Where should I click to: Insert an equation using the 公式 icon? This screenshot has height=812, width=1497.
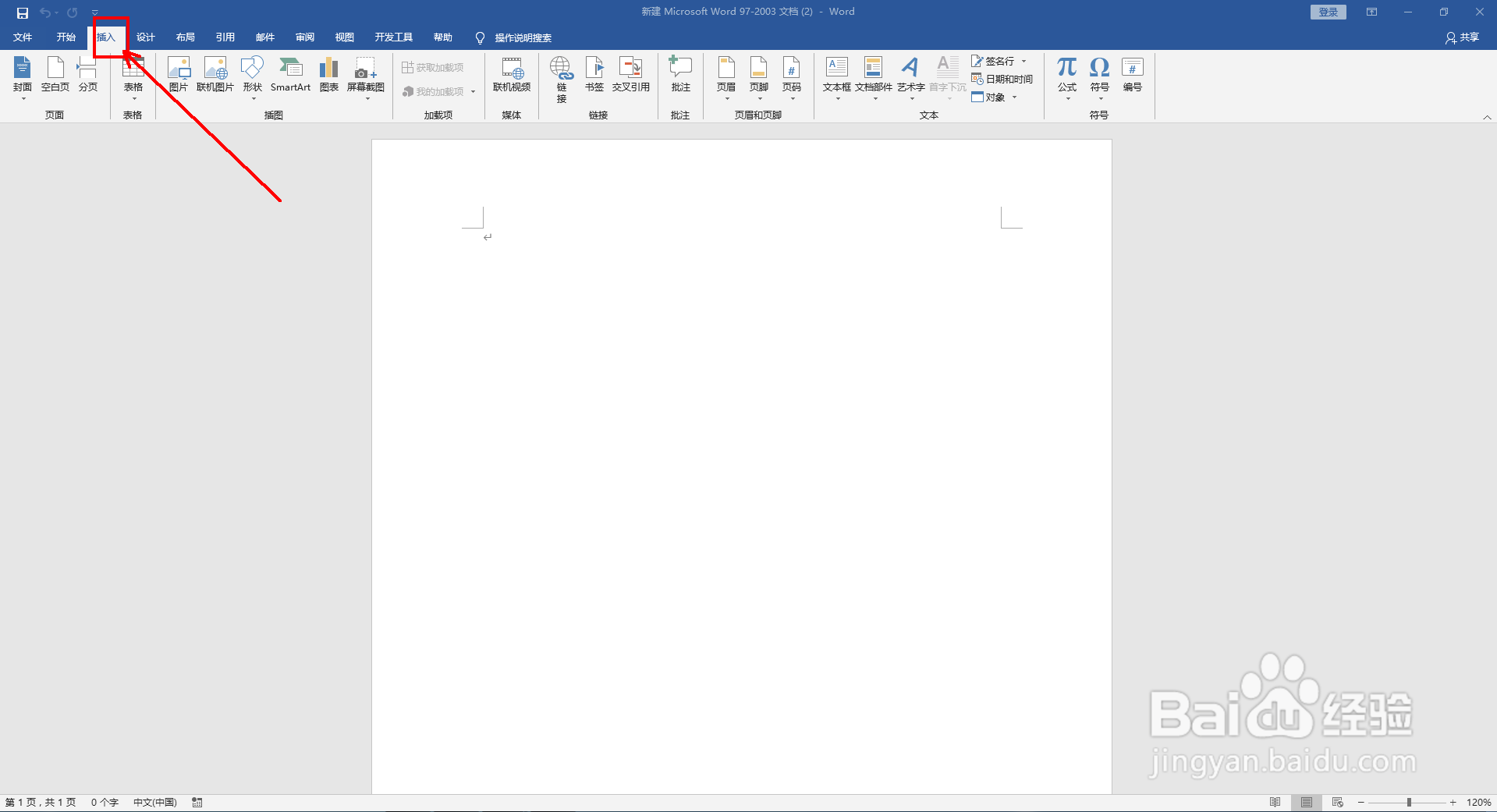pos(1066,74)
